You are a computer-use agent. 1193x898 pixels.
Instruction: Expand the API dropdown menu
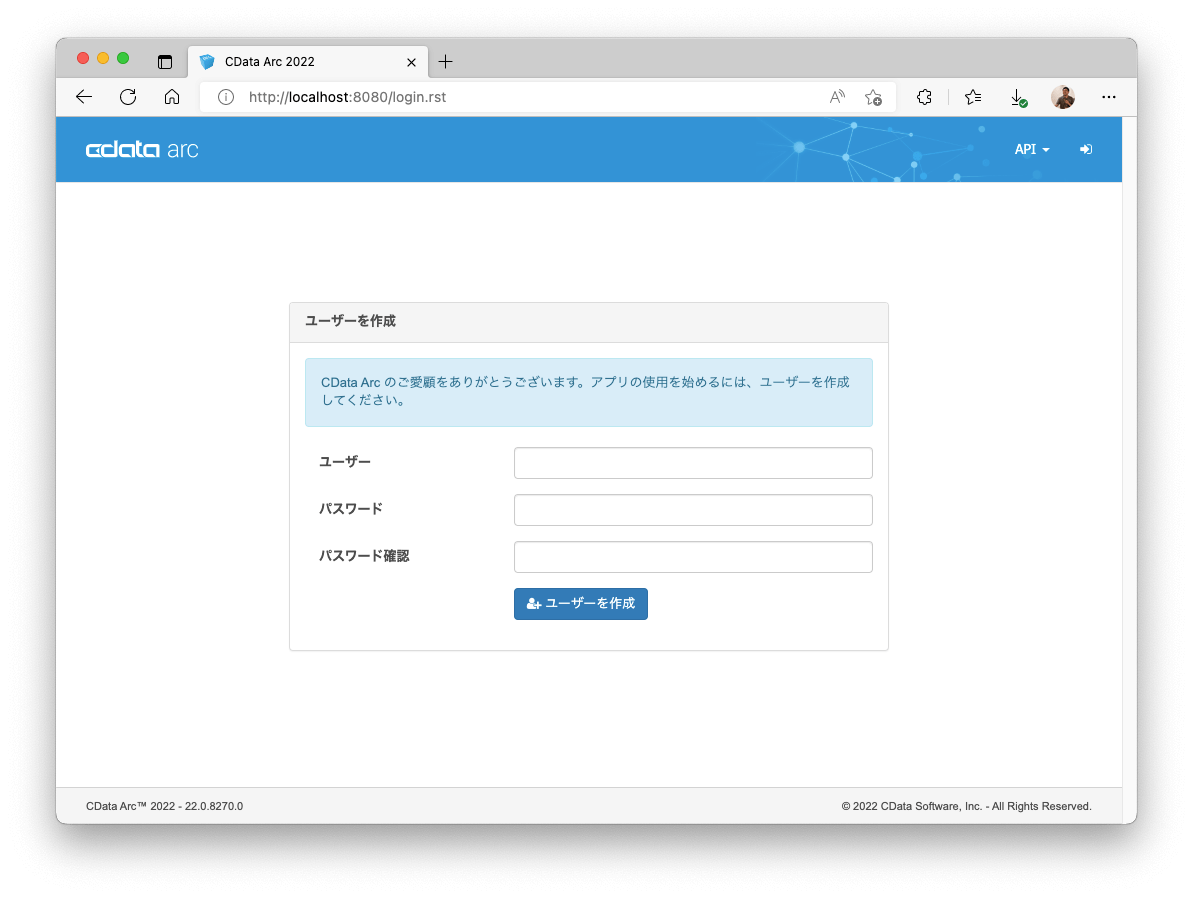(1032, 149)
